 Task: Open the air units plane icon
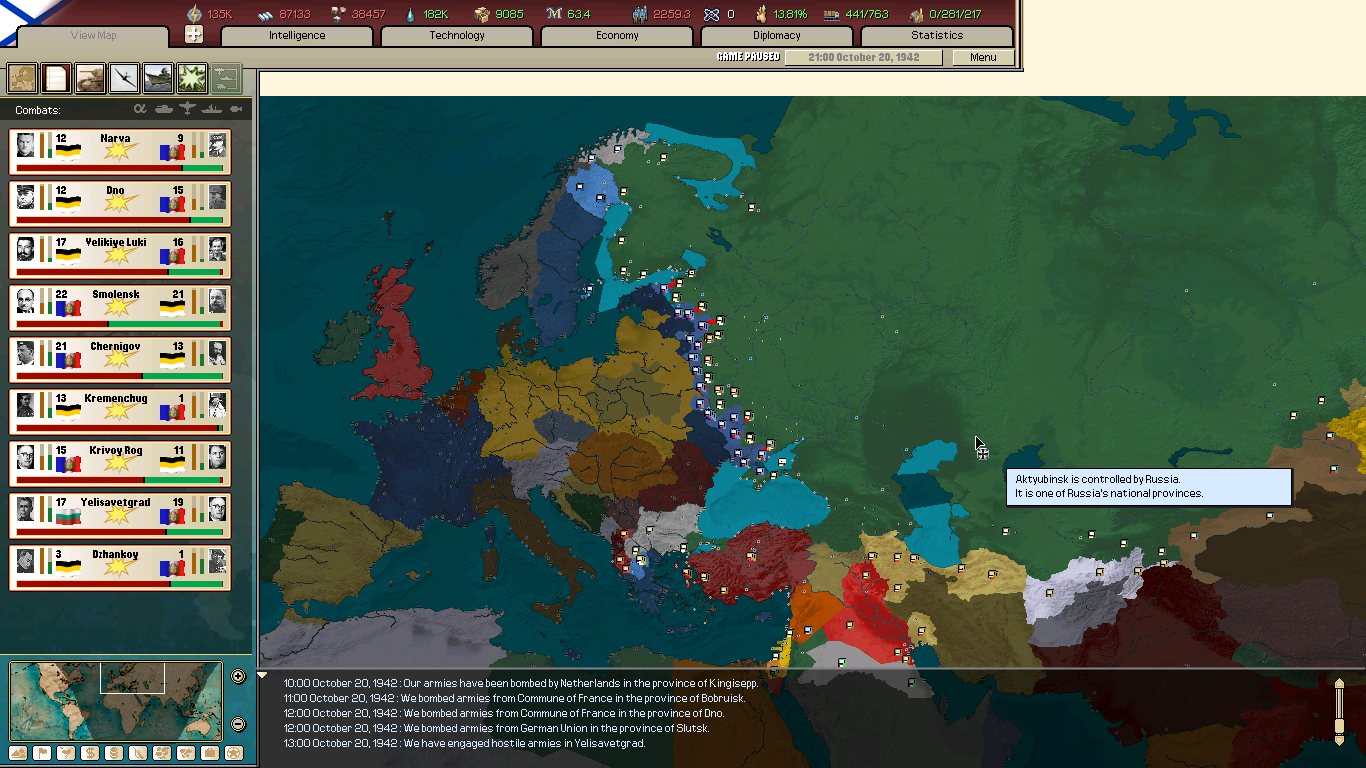(x=124, y=77)
